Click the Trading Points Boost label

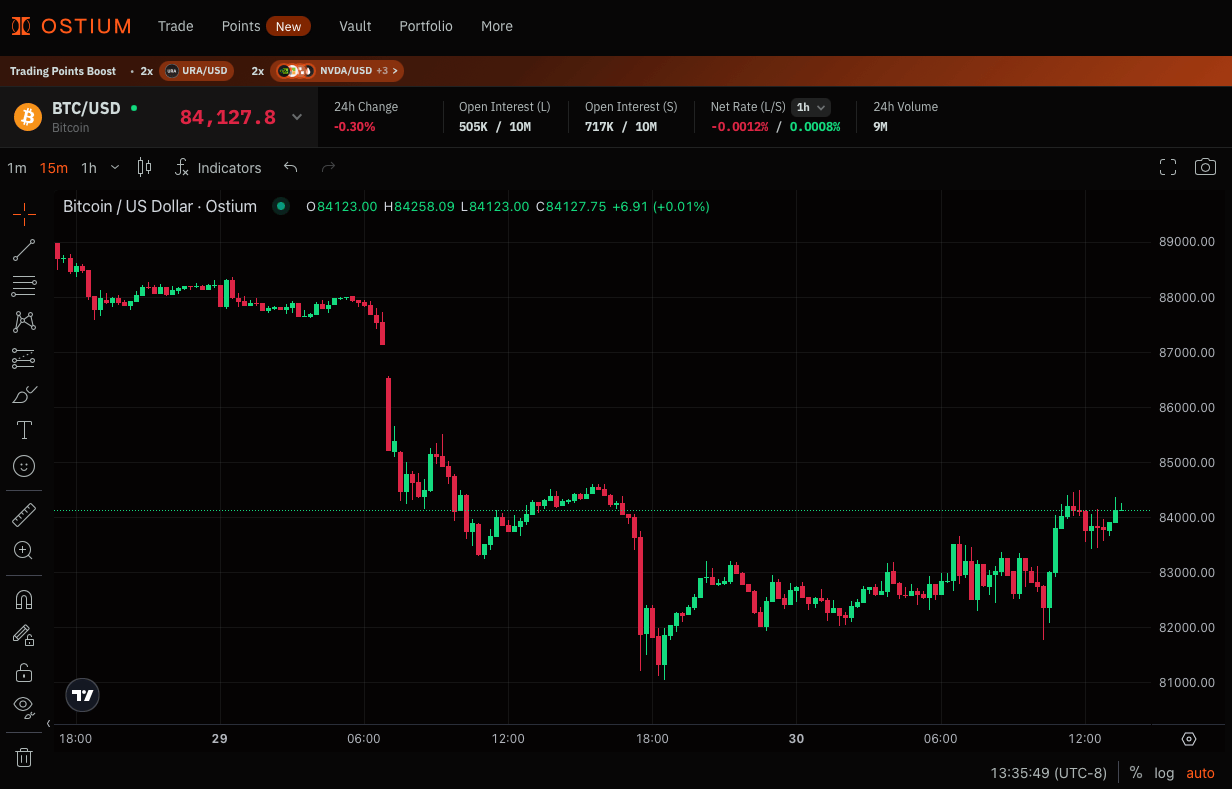pyautogui.click(x=63, y=71)
